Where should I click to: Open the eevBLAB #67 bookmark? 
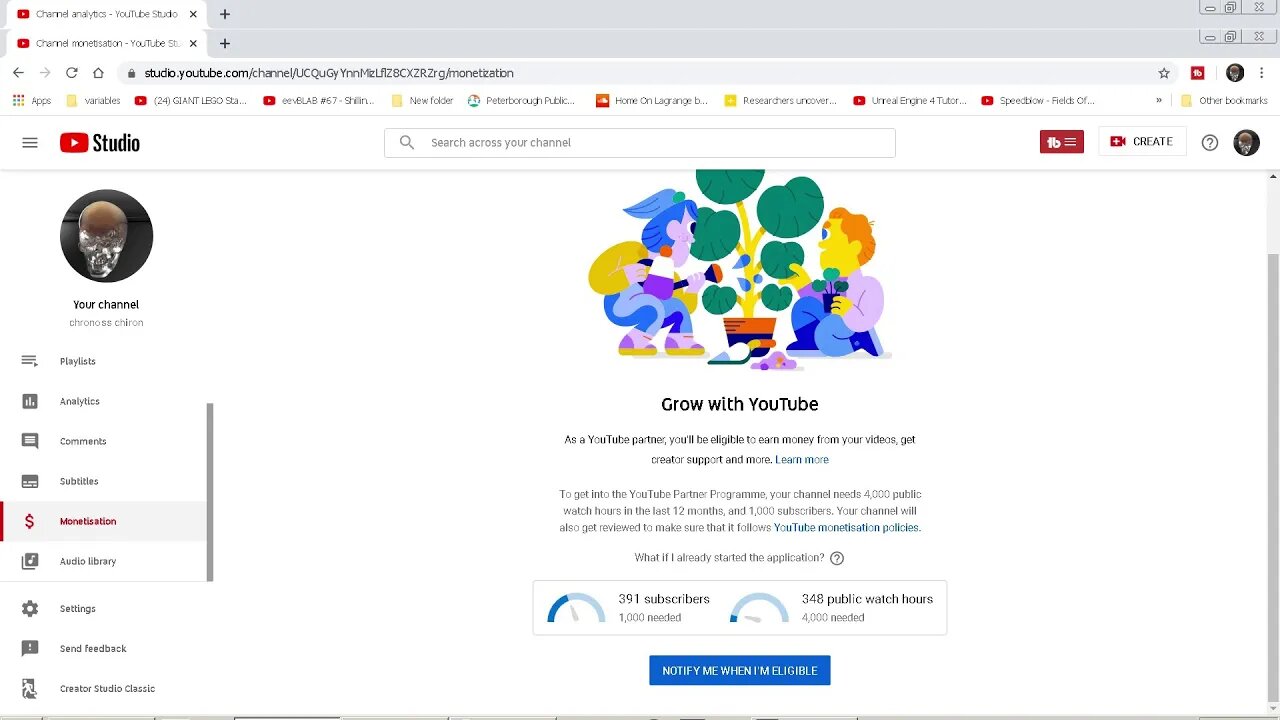(318, 100)
